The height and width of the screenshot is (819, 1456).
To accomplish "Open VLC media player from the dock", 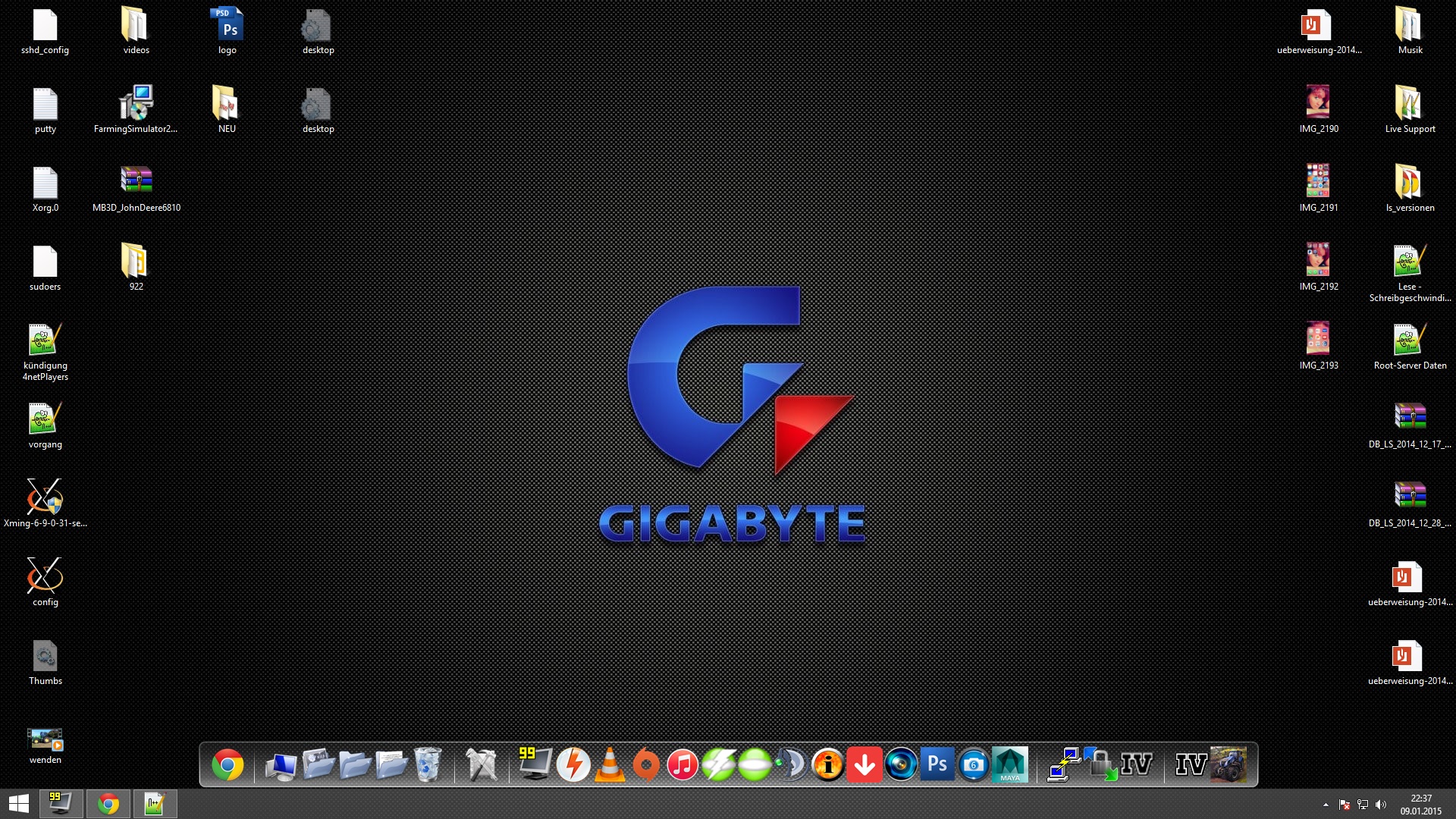I will pyautogui.click(x=610, y=764).
